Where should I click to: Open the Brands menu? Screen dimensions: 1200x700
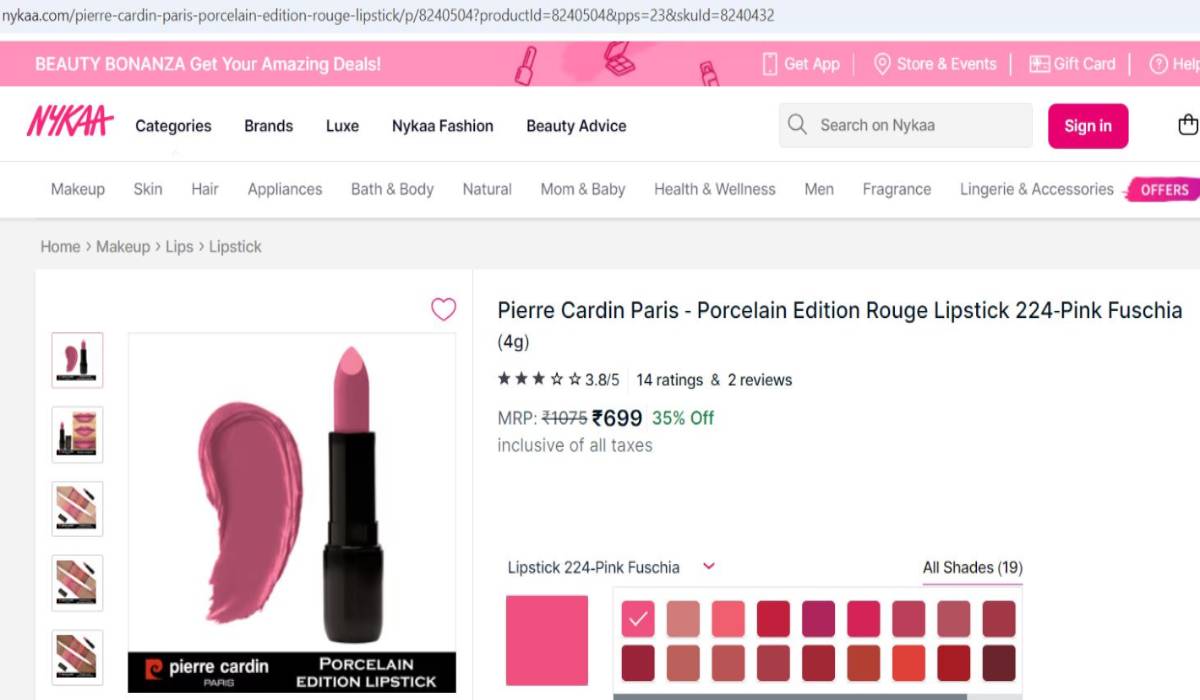268,126
